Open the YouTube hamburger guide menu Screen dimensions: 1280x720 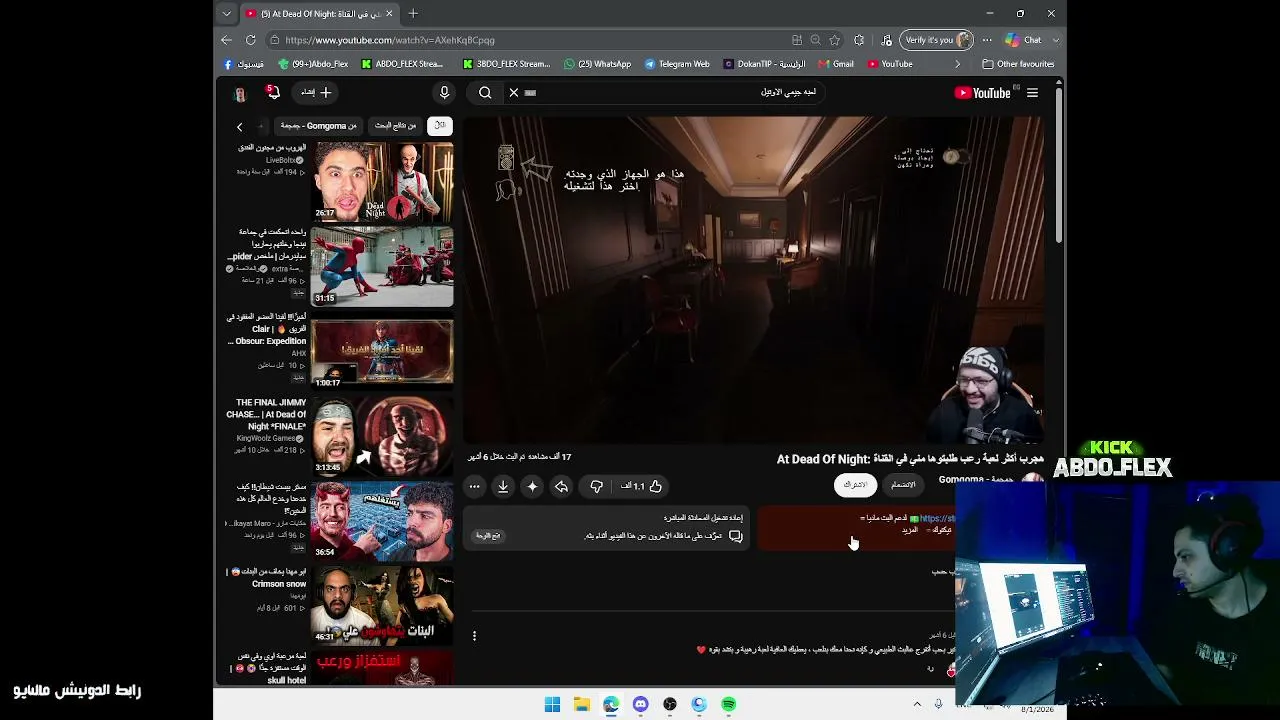pos(1032,93)
